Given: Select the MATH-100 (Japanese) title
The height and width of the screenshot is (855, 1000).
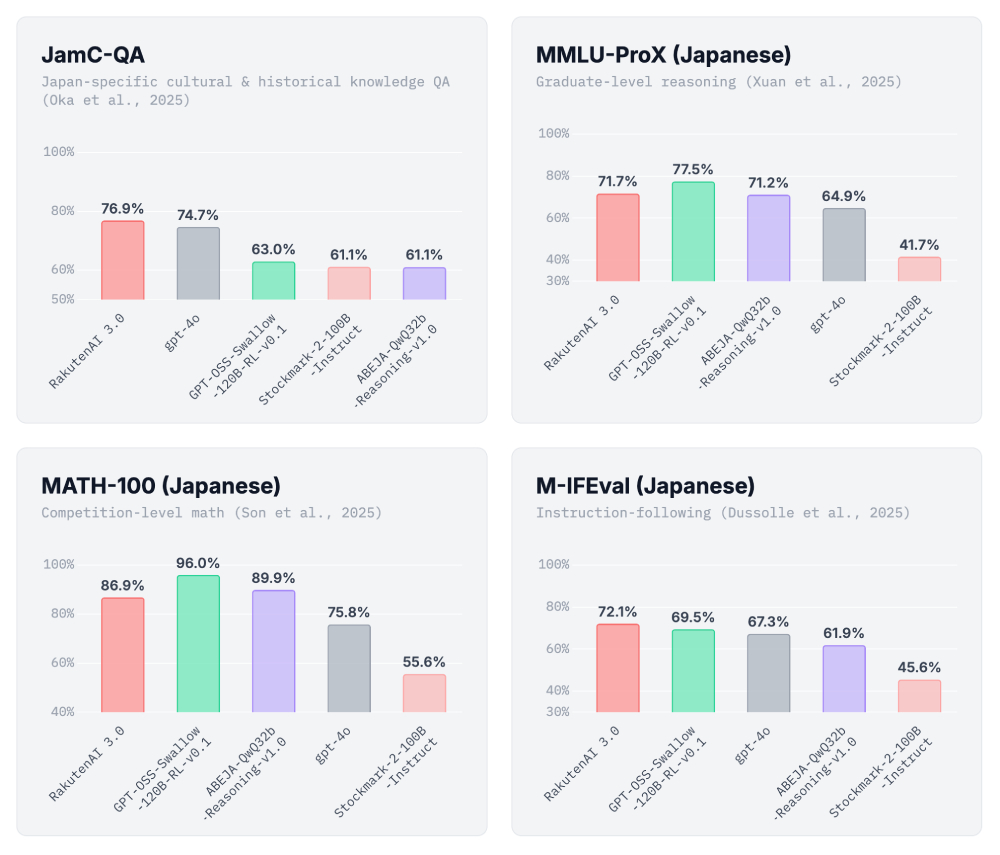Looking at the screenshot, I should [161, 486].
